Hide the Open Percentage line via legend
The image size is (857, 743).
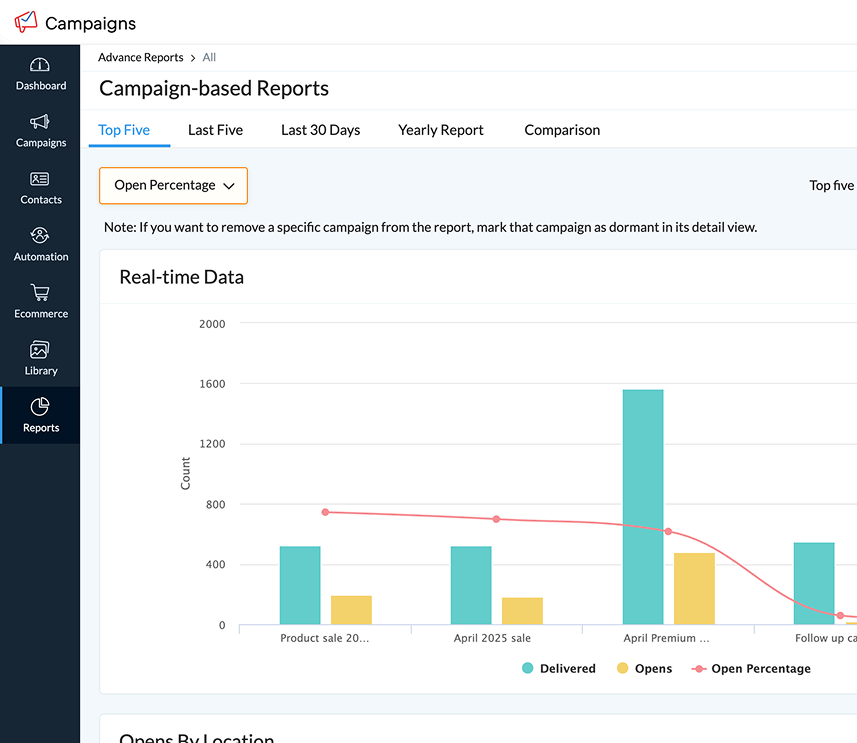tap(750, 668)
